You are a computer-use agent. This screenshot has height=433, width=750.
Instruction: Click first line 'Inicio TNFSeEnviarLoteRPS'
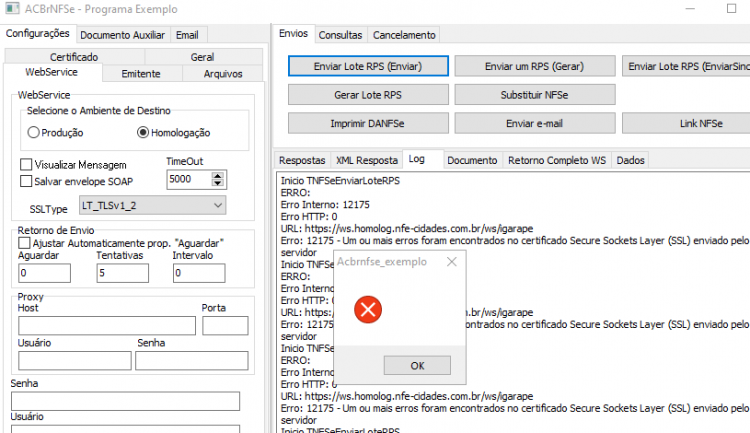coord(340,181)
